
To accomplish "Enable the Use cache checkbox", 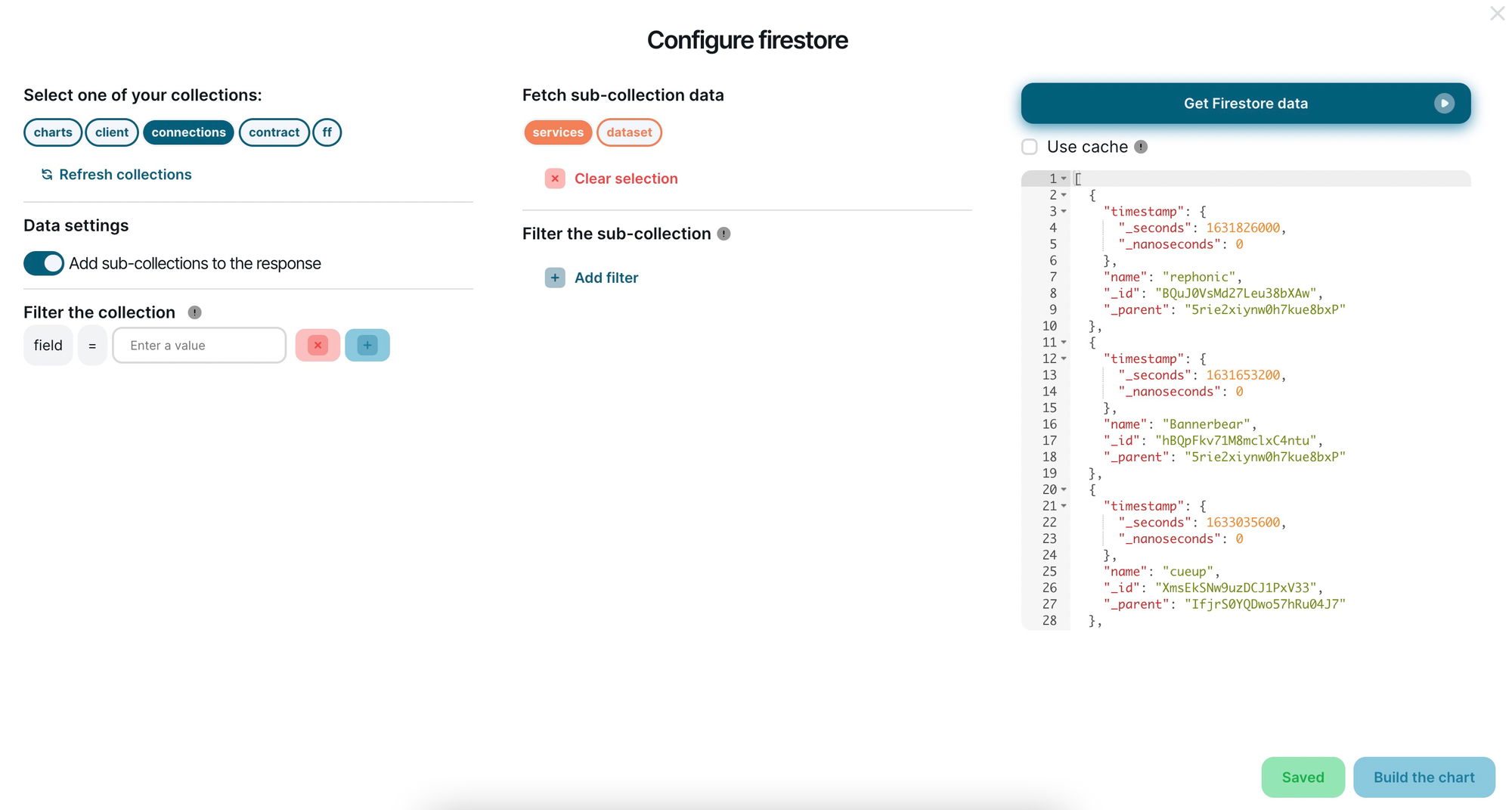I will pyautogui.click(x=1029, y=147).
